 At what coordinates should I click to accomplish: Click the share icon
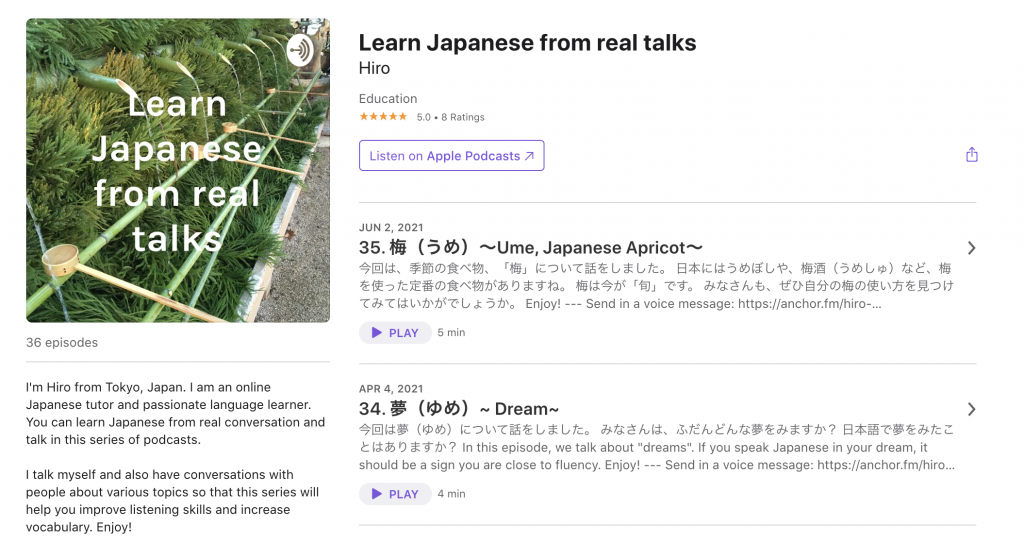971,155
